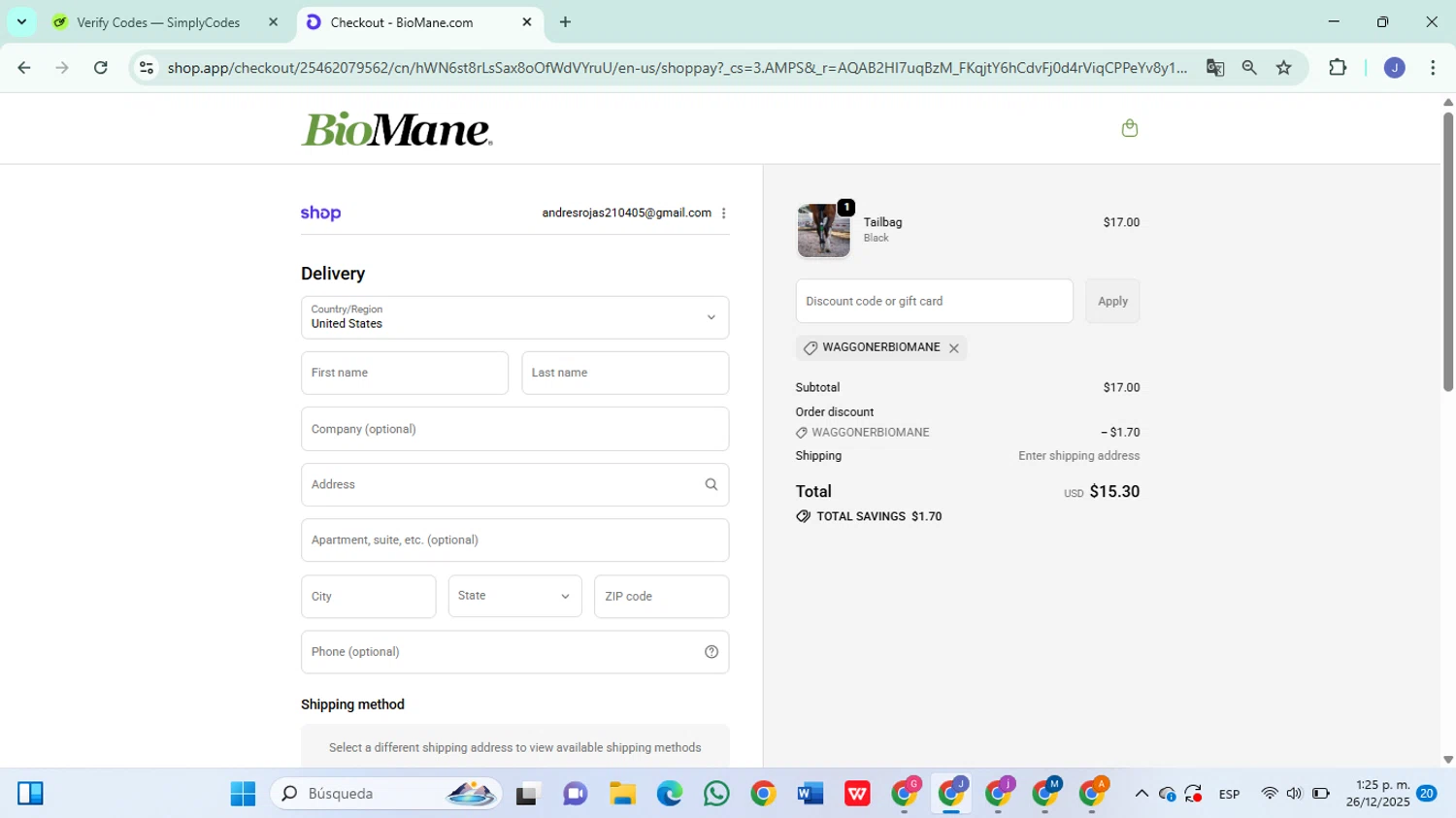Viewport: 1456px width, 818px height.
Task: Go back in browser history
Action: pyautogui.click(x=24, y=68)
